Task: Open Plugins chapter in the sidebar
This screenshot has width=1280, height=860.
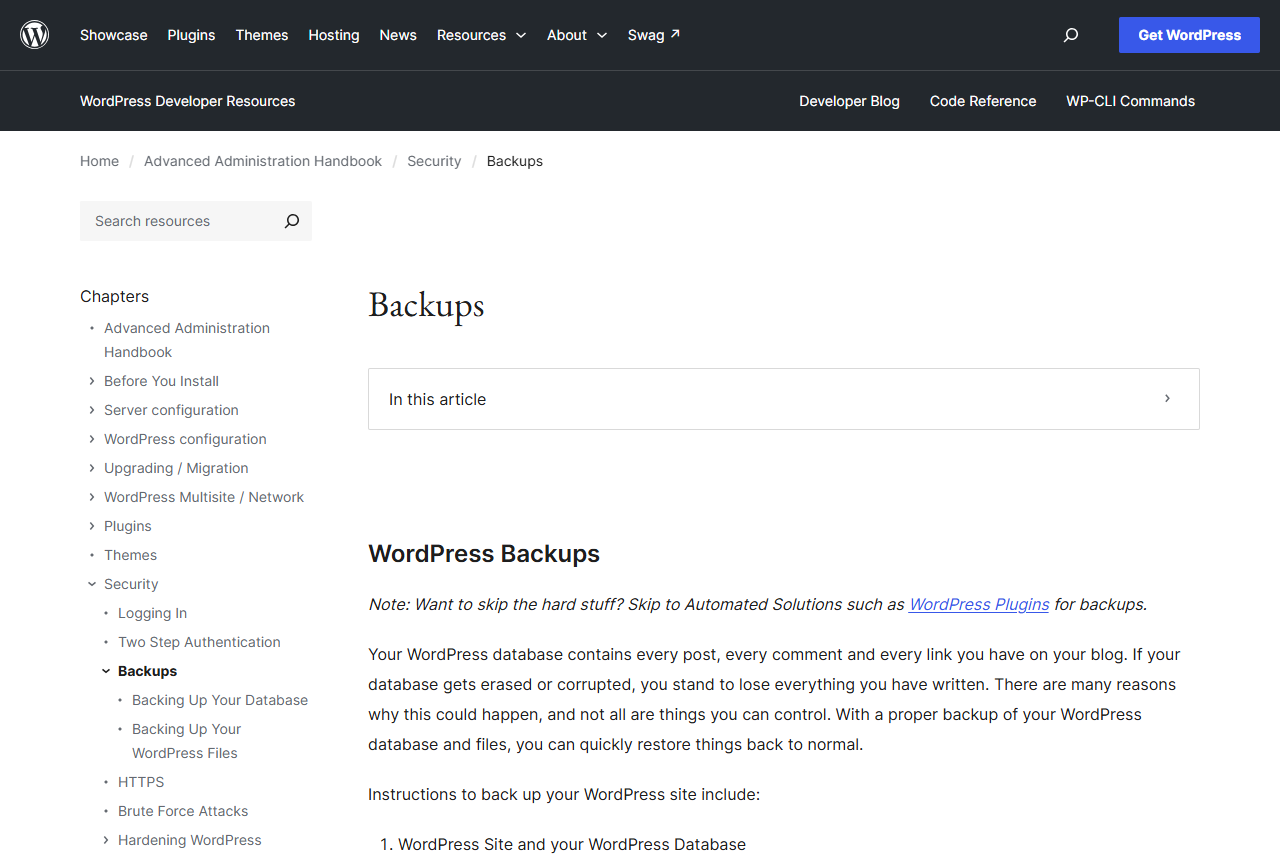Action: [x=128, y=526]
